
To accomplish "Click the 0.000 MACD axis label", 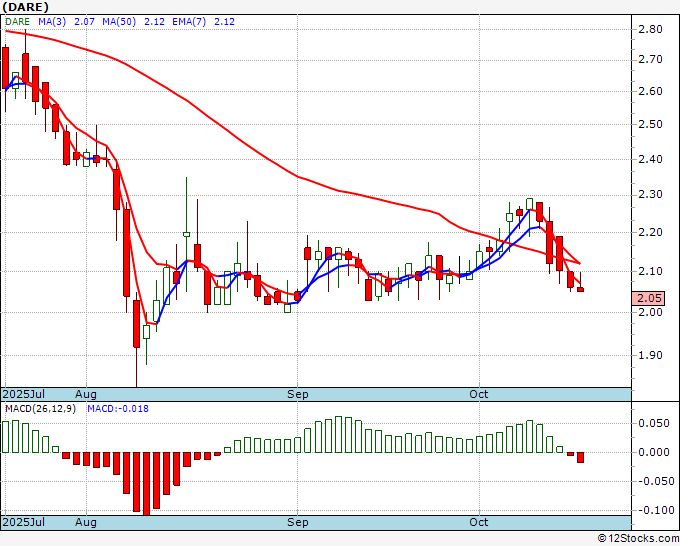I will [654, 452].
